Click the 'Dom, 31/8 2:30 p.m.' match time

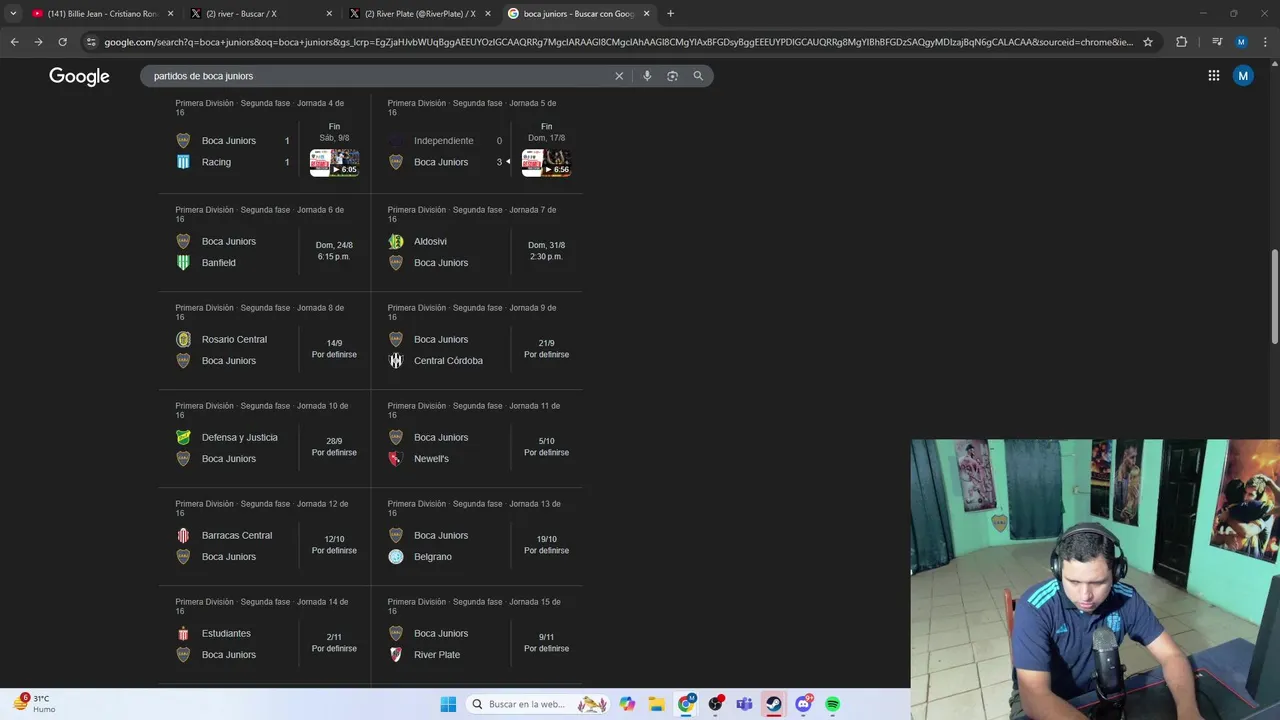pyautogui.click(x=546, y=251)
